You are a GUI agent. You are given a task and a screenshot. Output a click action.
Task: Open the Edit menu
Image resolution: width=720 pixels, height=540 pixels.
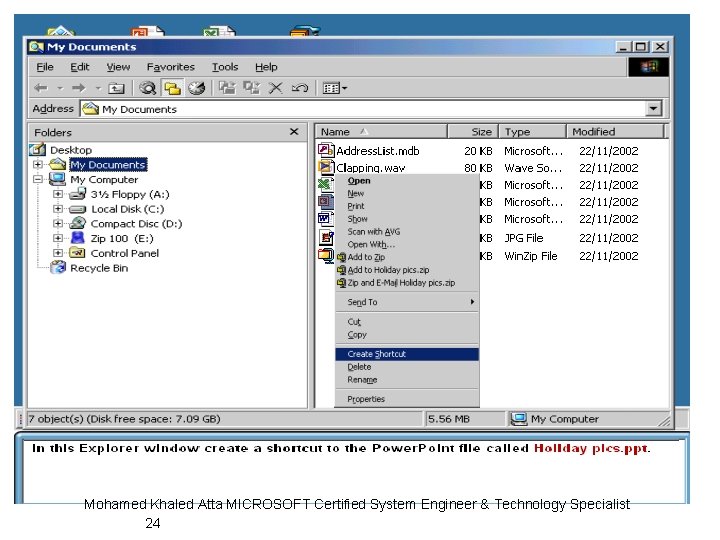click(80, 67)
